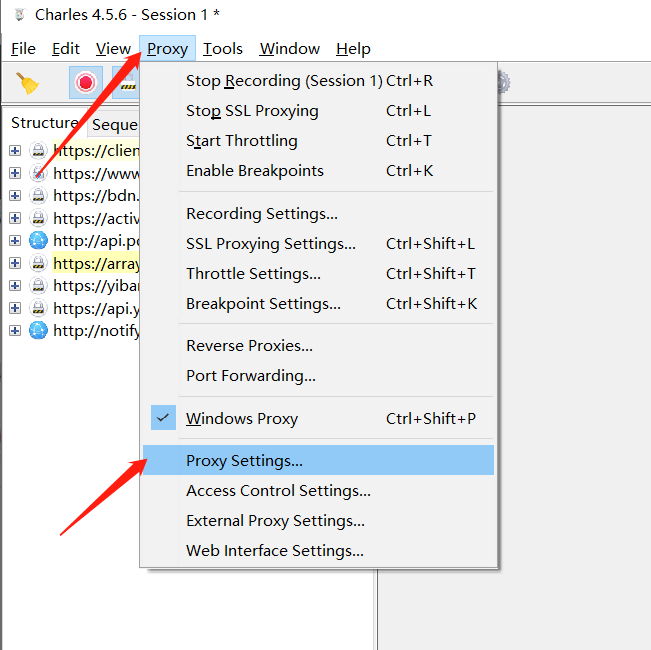Open External Proxy Settings...

pyautogui.click(x=318, y=520)
